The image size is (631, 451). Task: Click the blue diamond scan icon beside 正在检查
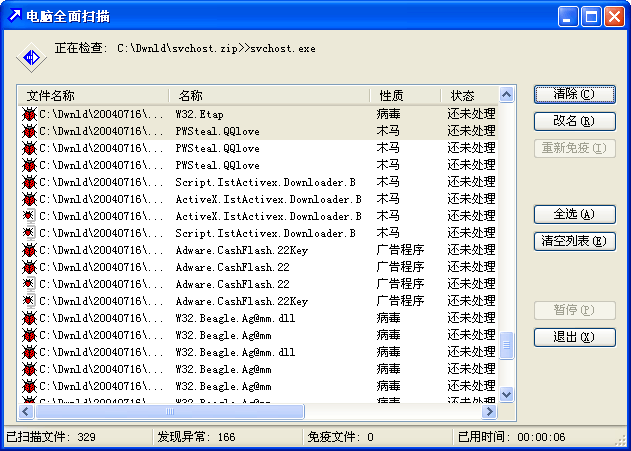(x=31, y=58)
